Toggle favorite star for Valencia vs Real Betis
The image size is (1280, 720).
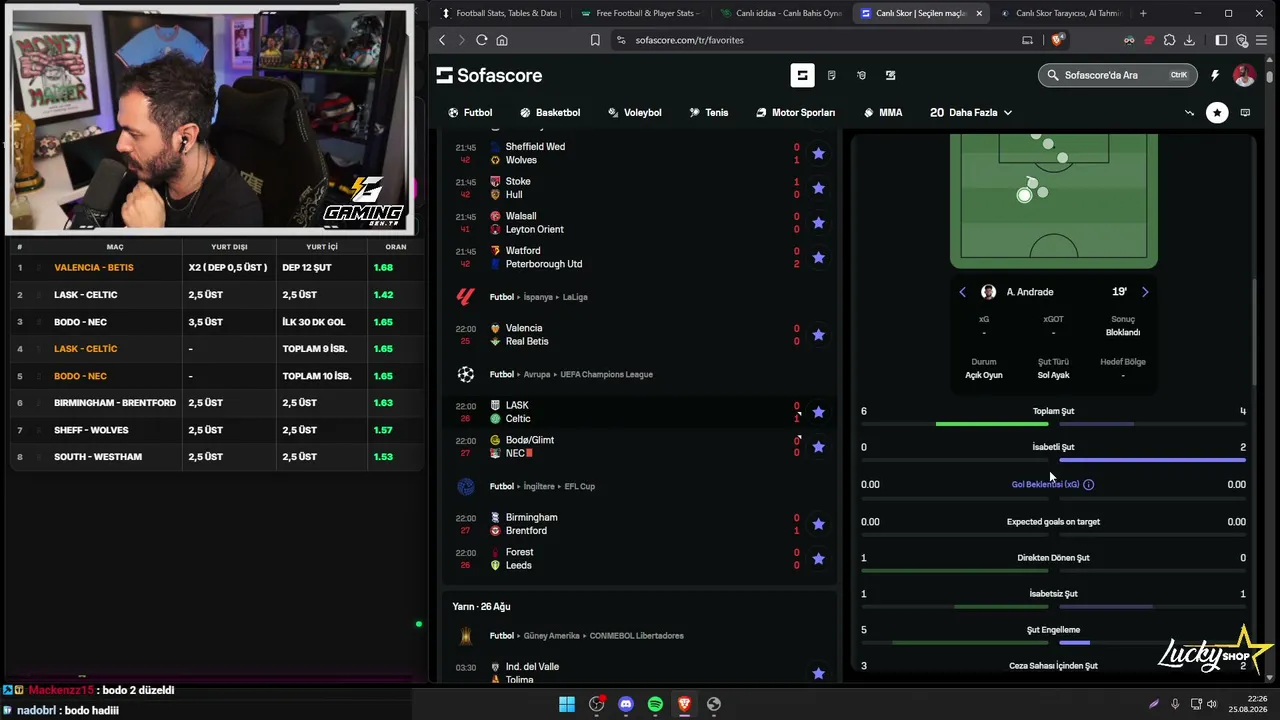pyautogui.click(x=819, y=335)
